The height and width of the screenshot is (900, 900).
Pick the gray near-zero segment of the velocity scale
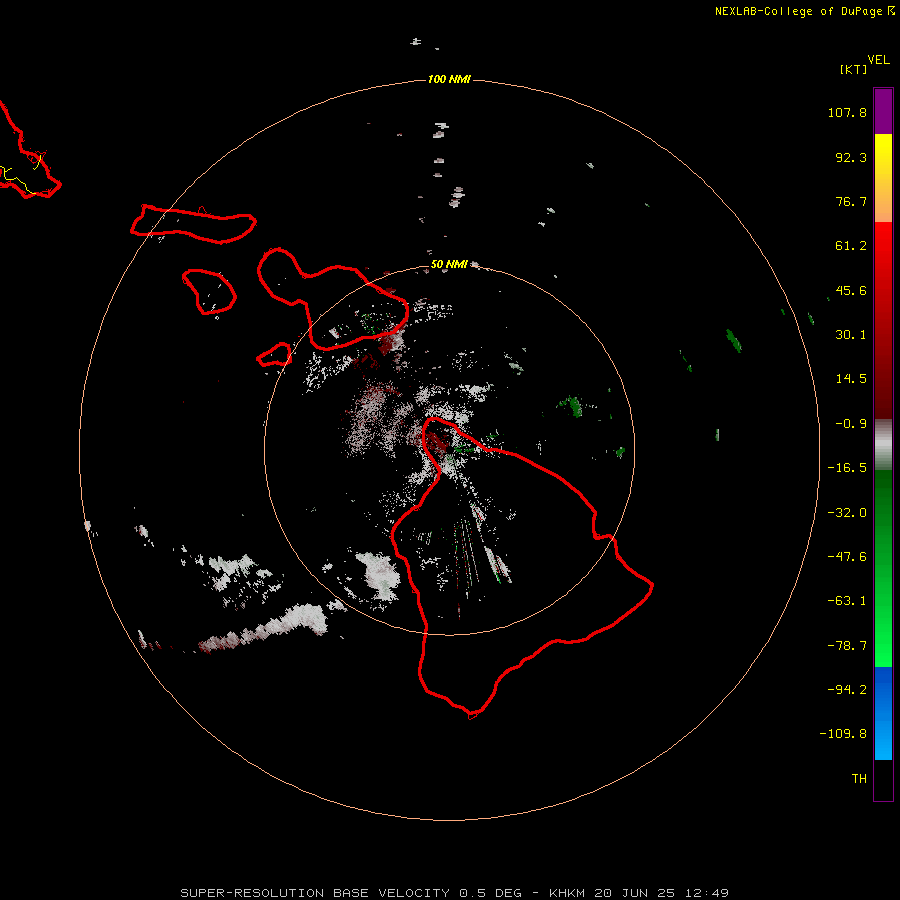pos(883,442)
